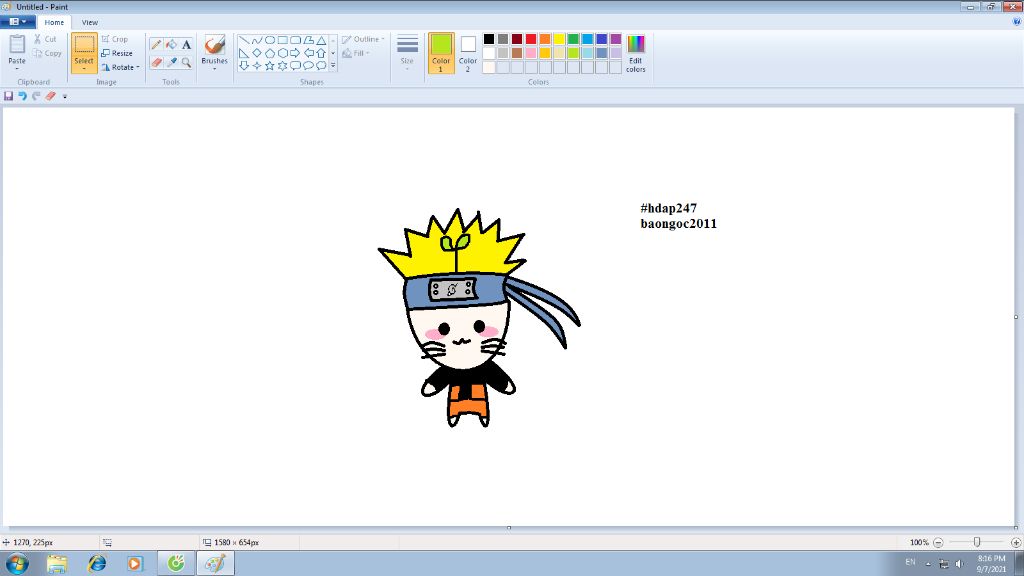Choose the Cloud callout shape
This screenshot has width=1024, height=576.
point(321,65)
